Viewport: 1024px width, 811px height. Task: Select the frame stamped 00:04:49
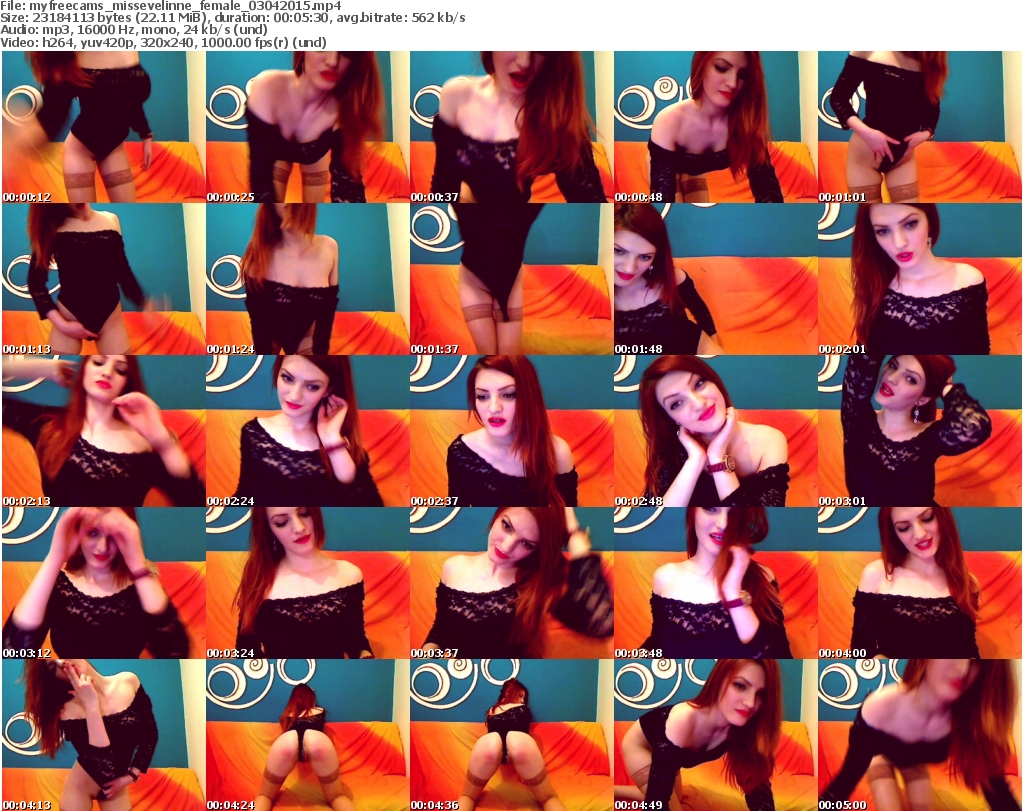click(715, 735)
